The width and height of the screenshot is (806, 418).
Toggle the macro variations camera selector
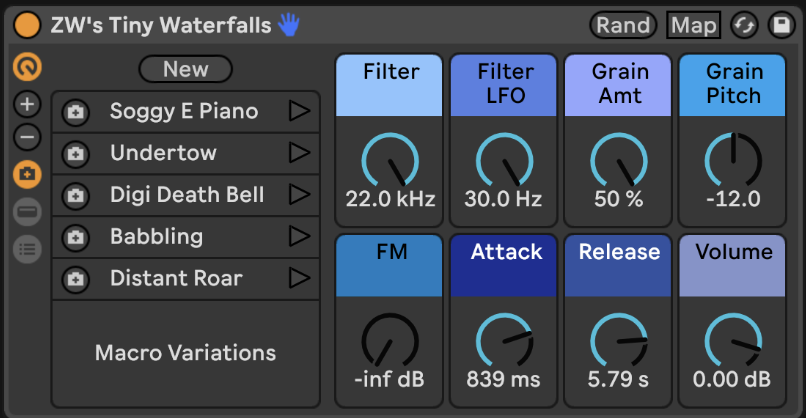click(x=27, y=174)
